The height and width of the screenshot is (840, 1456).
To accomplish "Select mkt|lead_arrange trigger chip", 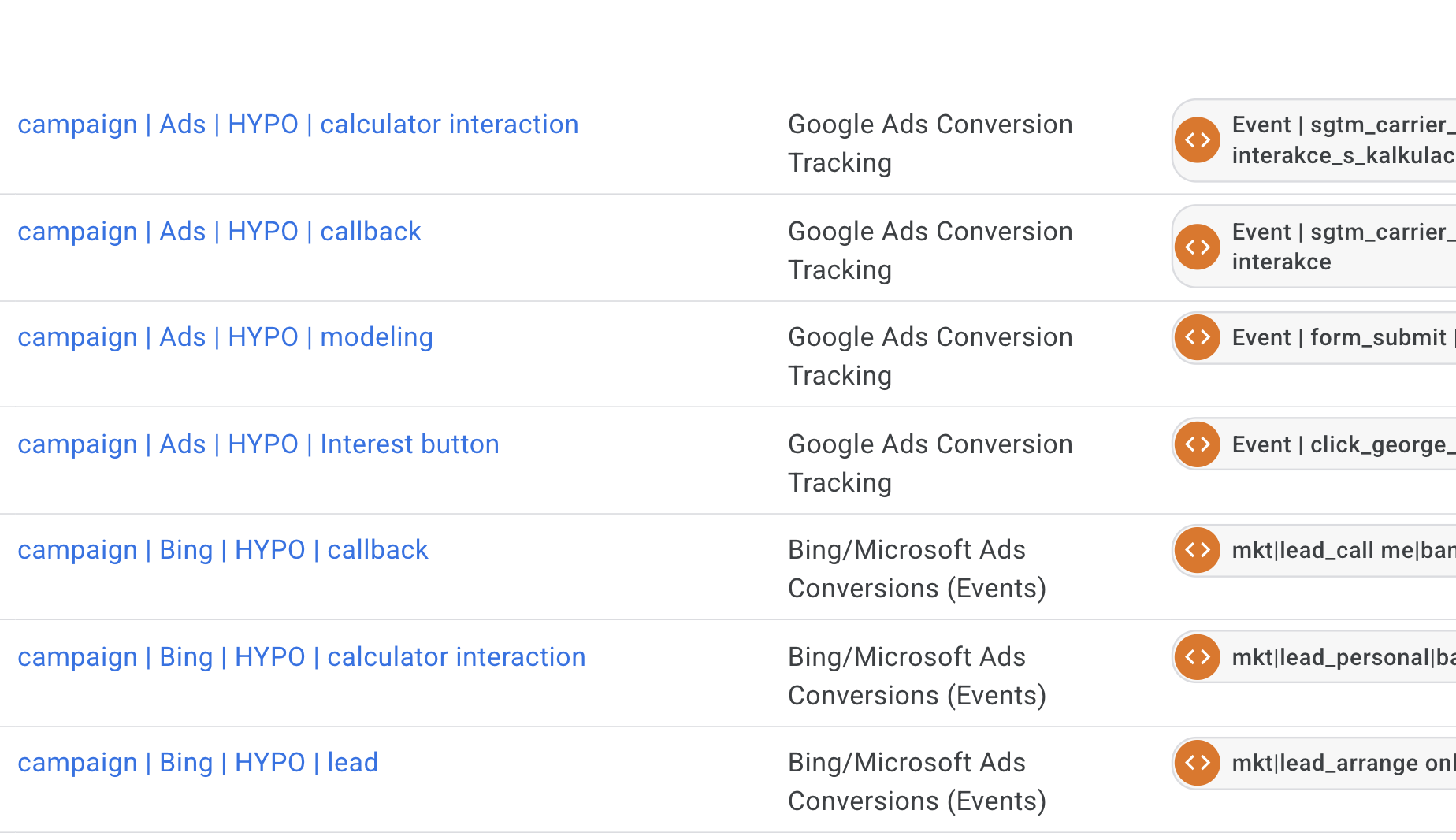I will click(x=1339, y=763).
